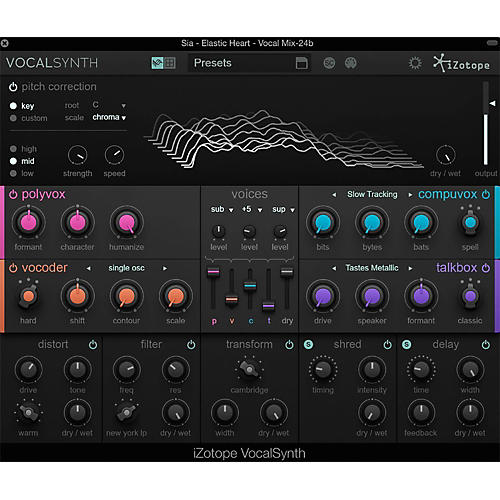Click the talkbox drive knob
The width and height of the screenshot is (500, 500).
click(x=323, y=296)
